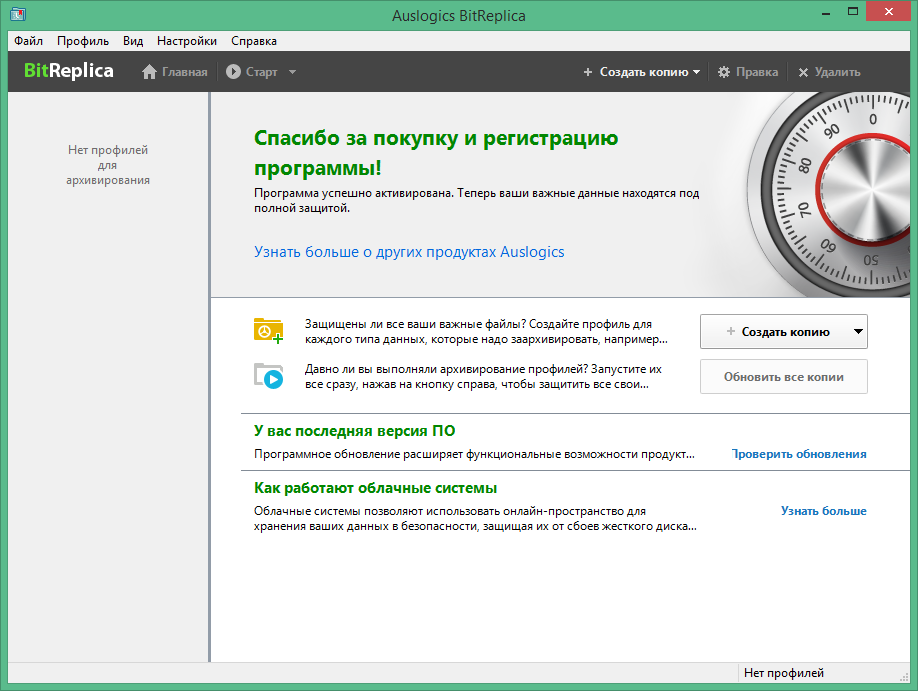Open the Справка menu
The width and height of the screenshot is (918, 691).
pyautogui.click(x=254, y=41)
